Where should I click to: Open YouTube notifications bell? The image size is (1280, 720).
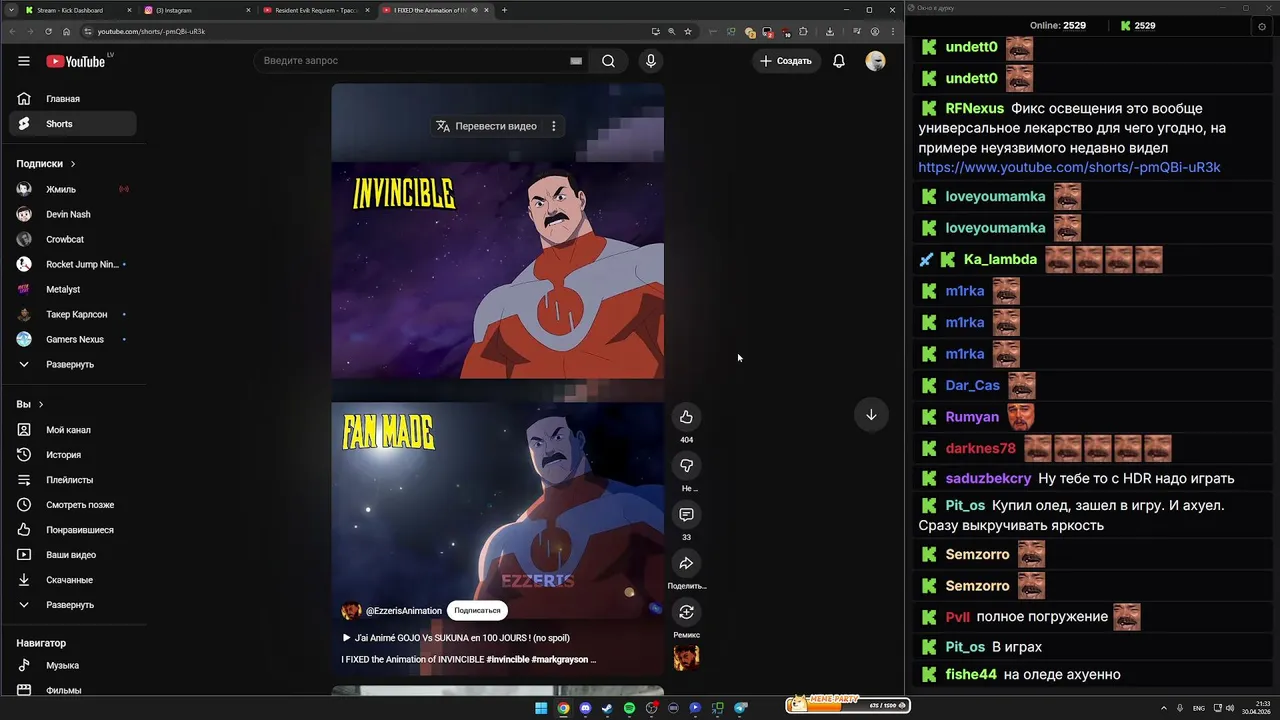coord(839,61)
